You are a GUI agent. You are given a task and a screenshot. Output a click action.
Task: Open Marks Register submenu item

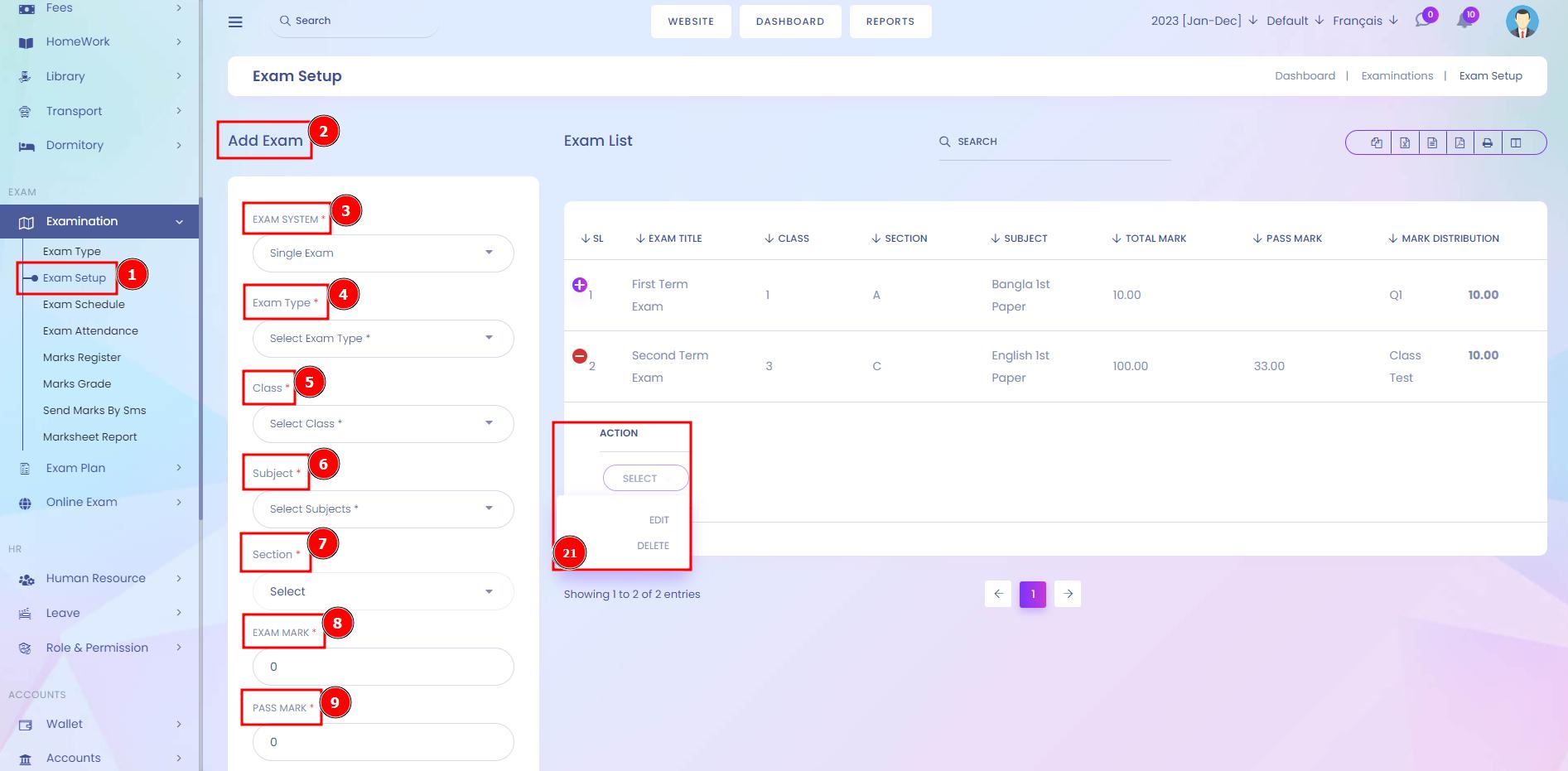82,358
